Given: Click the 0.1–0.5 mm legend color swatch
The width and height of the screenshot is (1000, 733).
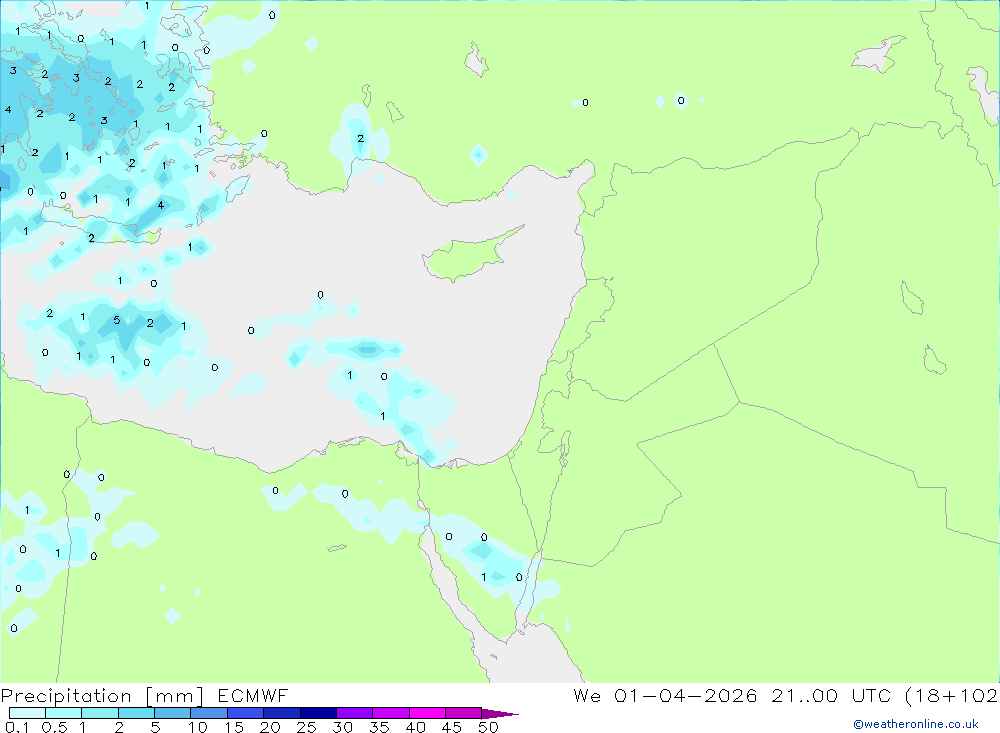Looking at the screenshot, I should click(27, 713).
